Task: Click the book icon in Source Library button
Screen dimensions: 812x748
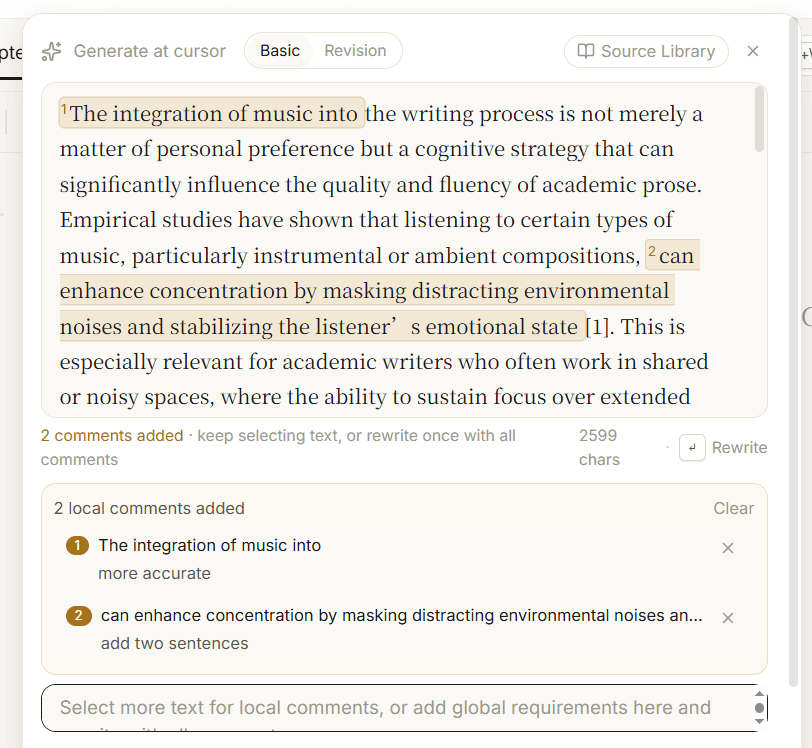Action: click(x=586, y=51)
